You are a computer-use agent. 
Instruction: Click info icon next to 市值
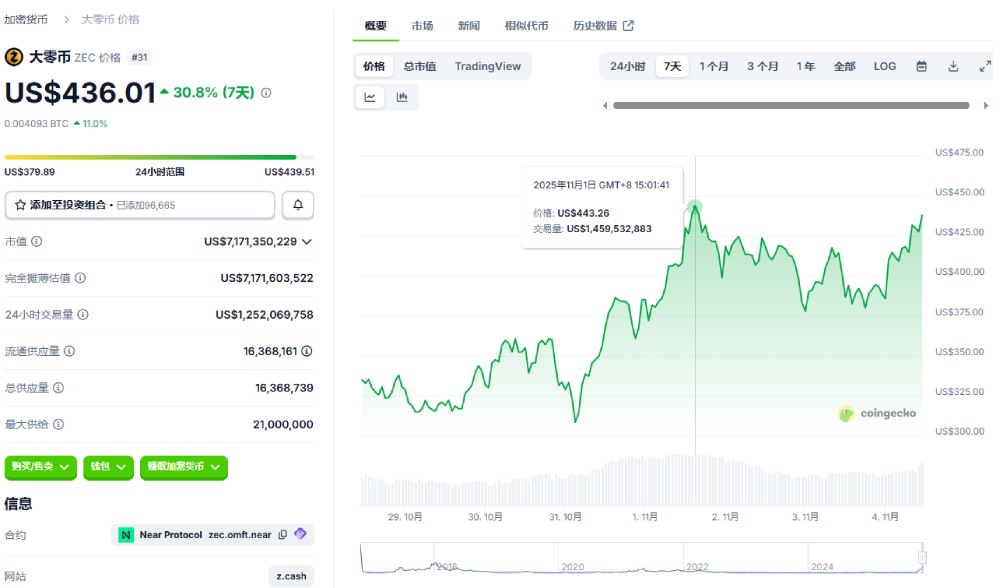coord(37,241)
